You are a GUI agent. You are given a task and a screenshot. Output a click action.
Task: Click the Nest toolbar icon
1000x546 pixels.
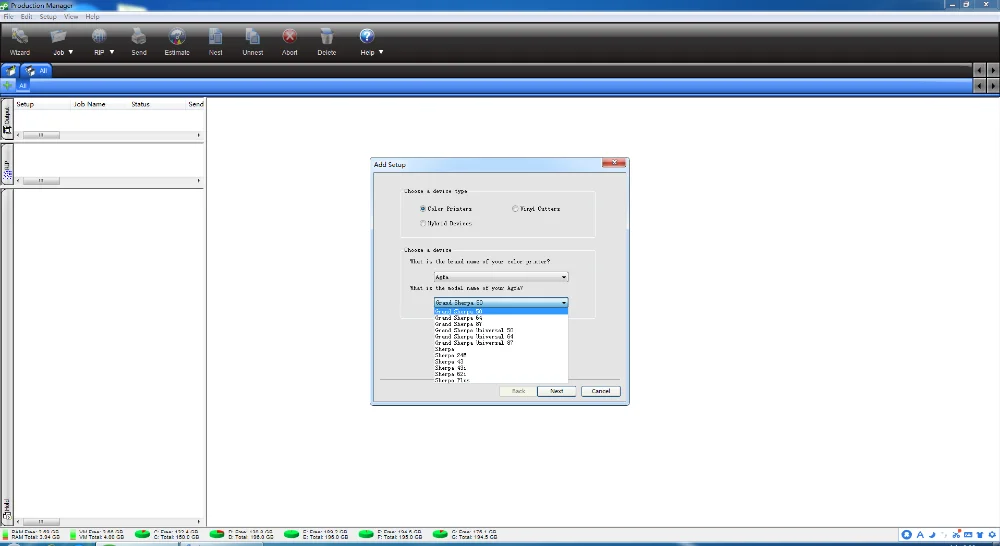tap(216, 36)
